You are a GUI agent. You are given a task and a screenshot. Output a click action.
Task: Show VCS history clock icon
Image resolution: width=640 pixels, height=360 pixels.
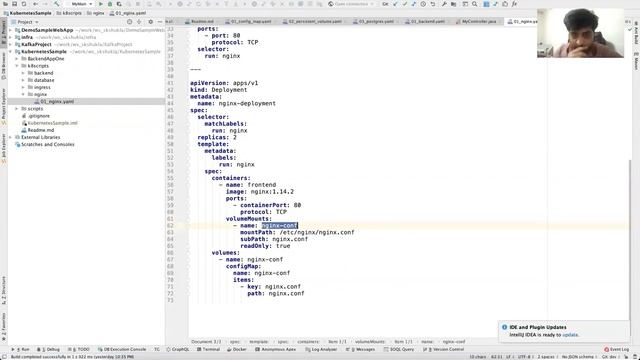423,4
